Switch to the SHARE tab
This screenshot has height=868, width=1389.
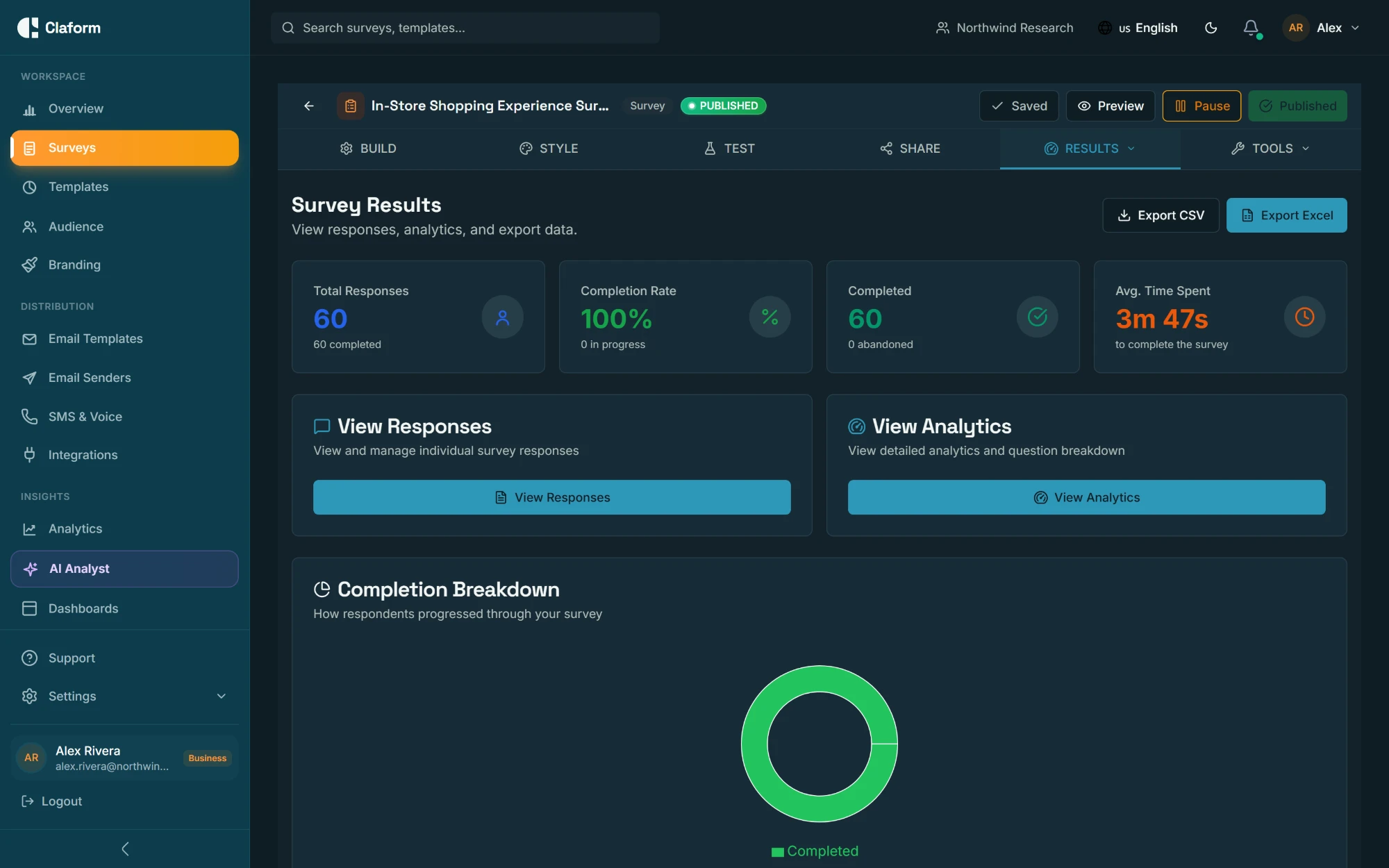(x=910, y=149)
